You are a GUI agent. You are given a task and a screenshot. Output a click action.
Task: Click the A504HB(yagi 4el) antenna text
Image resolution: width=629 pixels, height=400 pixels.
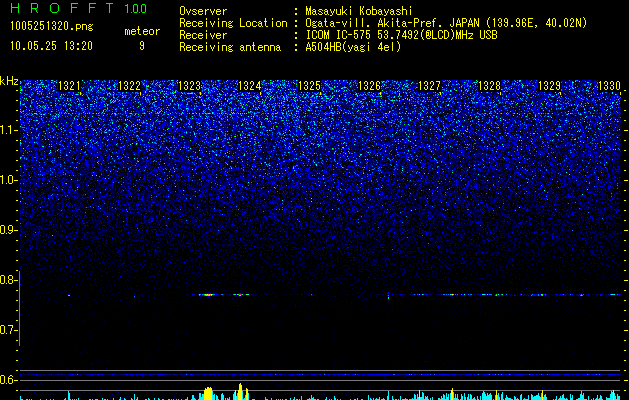pos(353,47)
